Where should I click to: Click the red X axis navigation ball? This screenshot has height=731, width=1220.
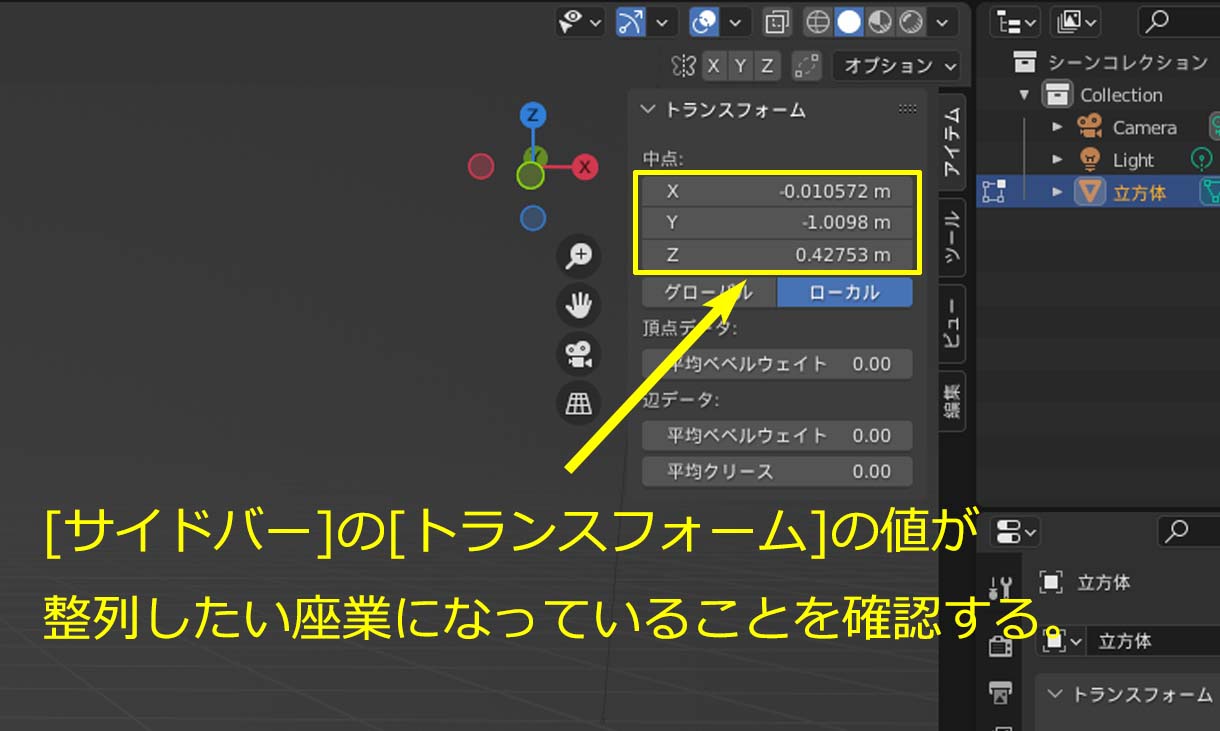[585, 167]
